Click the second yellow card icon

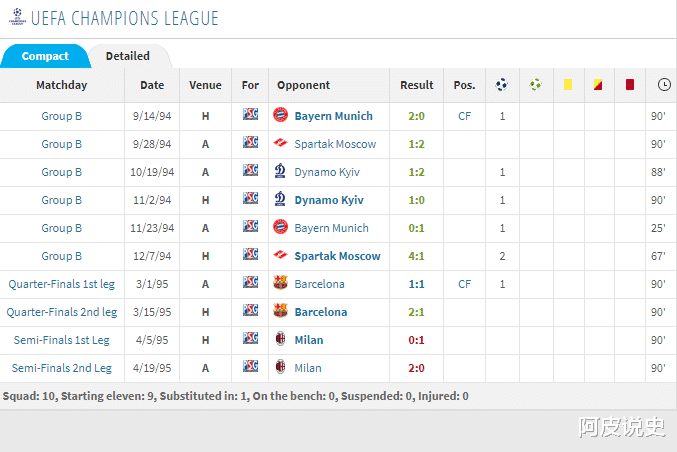point(598,85)
